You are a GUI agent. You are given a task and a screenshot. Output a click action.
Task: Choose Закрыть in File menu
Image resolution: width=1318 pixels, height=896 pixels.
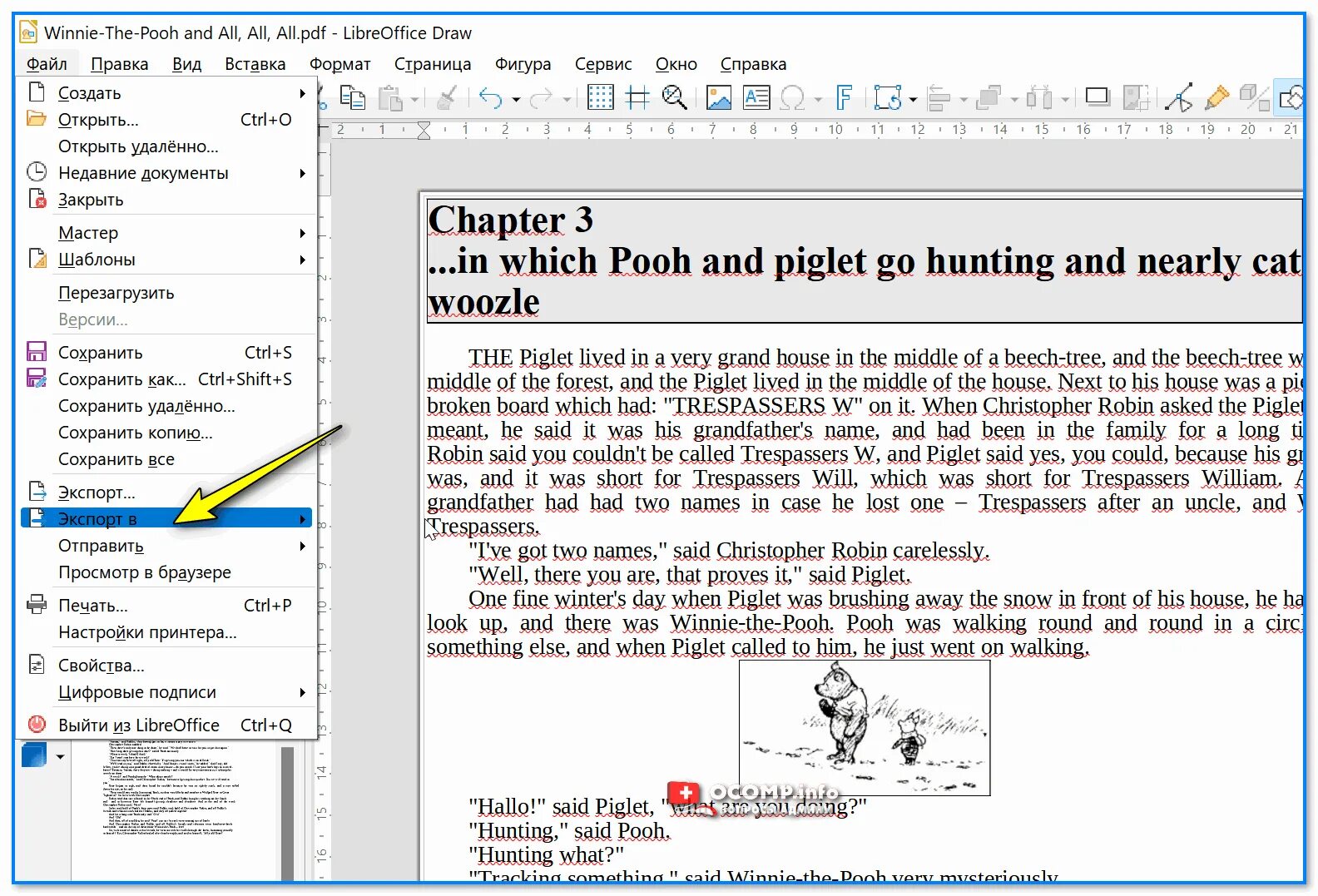pyautogui.click(x=166, y=200)
